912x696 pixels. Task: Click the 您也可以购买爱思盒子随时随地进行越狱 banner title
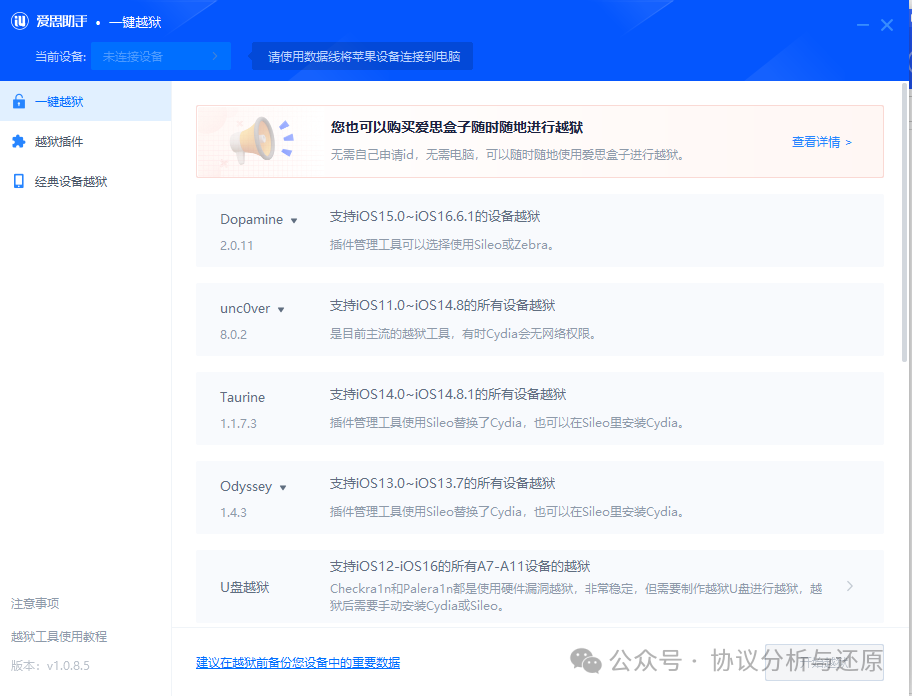[457, 127]
